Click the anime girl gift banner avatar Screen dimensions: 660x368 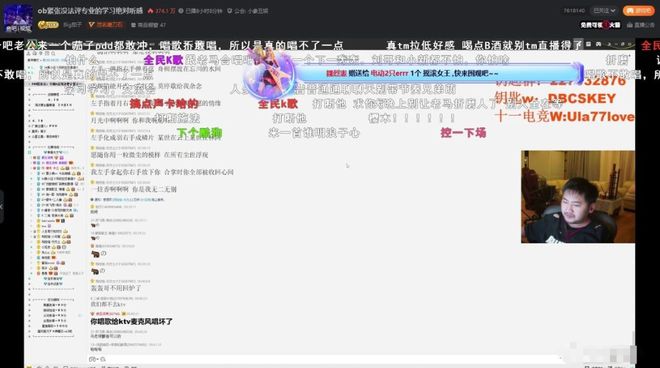coord(269,72)
